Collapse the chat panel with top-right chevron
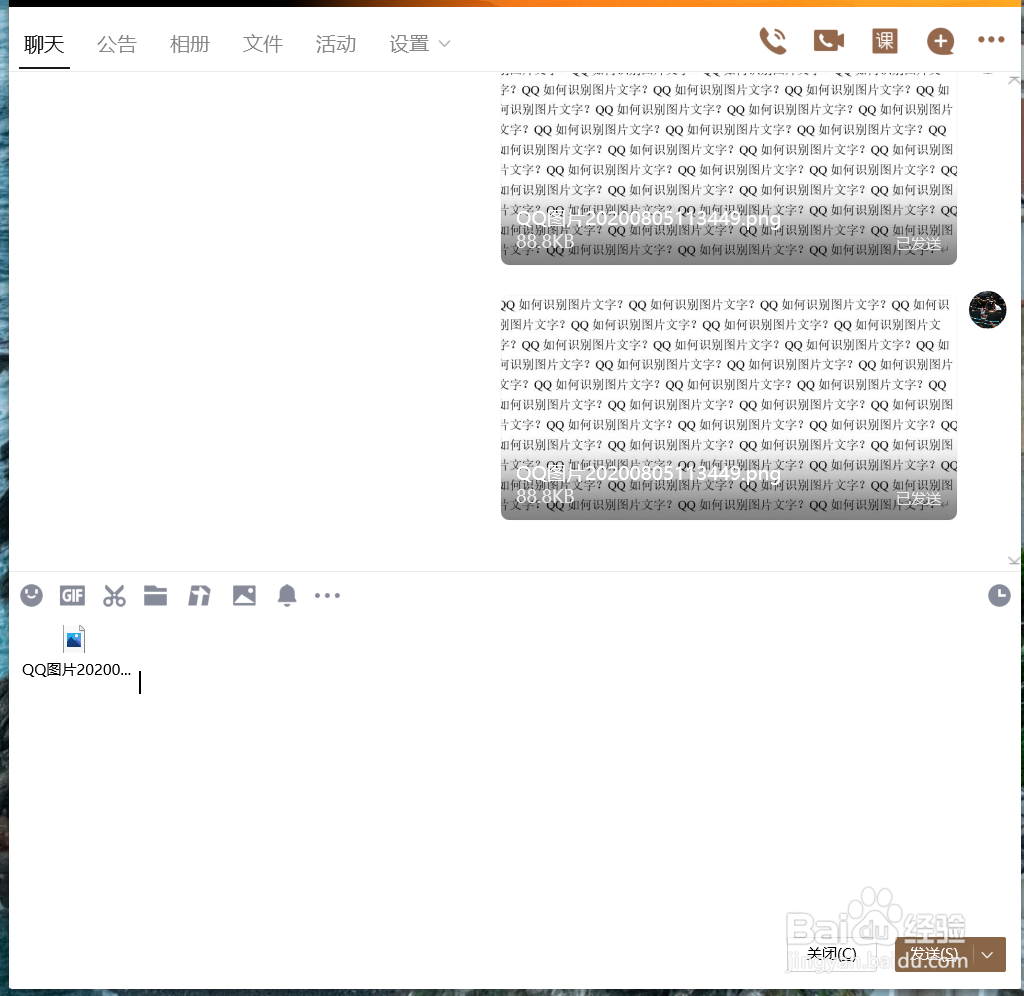The height and width of the screenshot is (996, 1024). click(x=1013, y=78)
